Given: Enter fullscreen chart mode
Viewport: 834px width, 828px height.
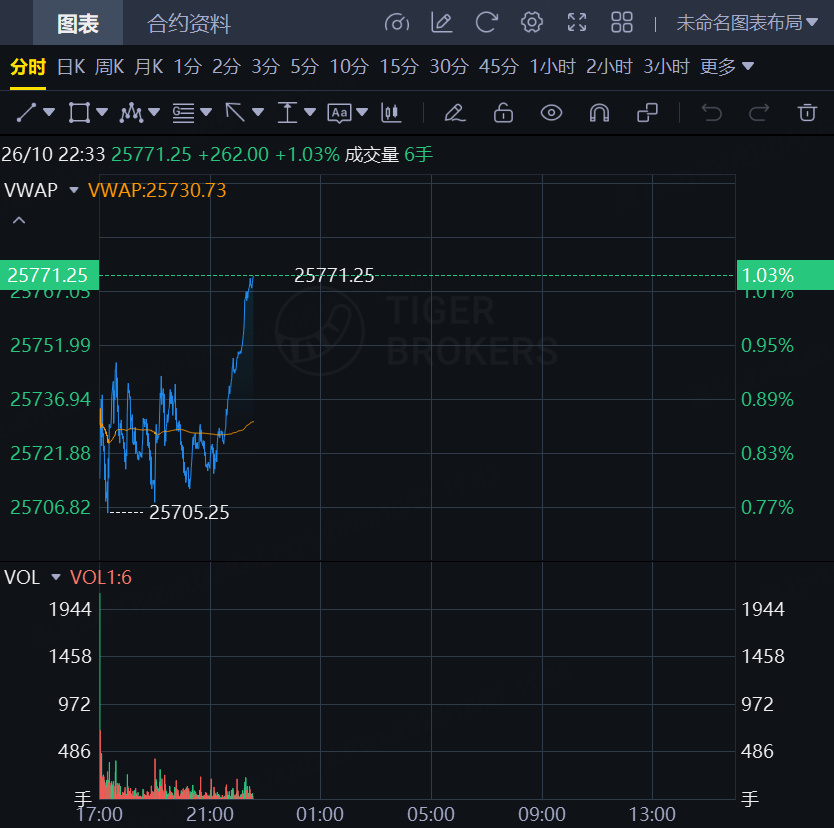Looking at the screenshot, I should 577,23.
